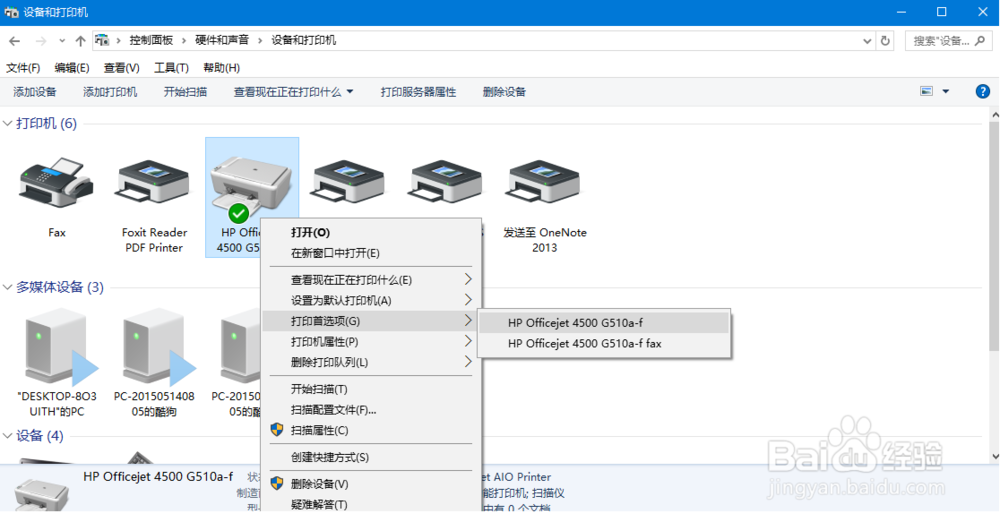Select the HP Officejet 4500 printer icon
Screen dimensions: 1000x522
coord(252,187)
